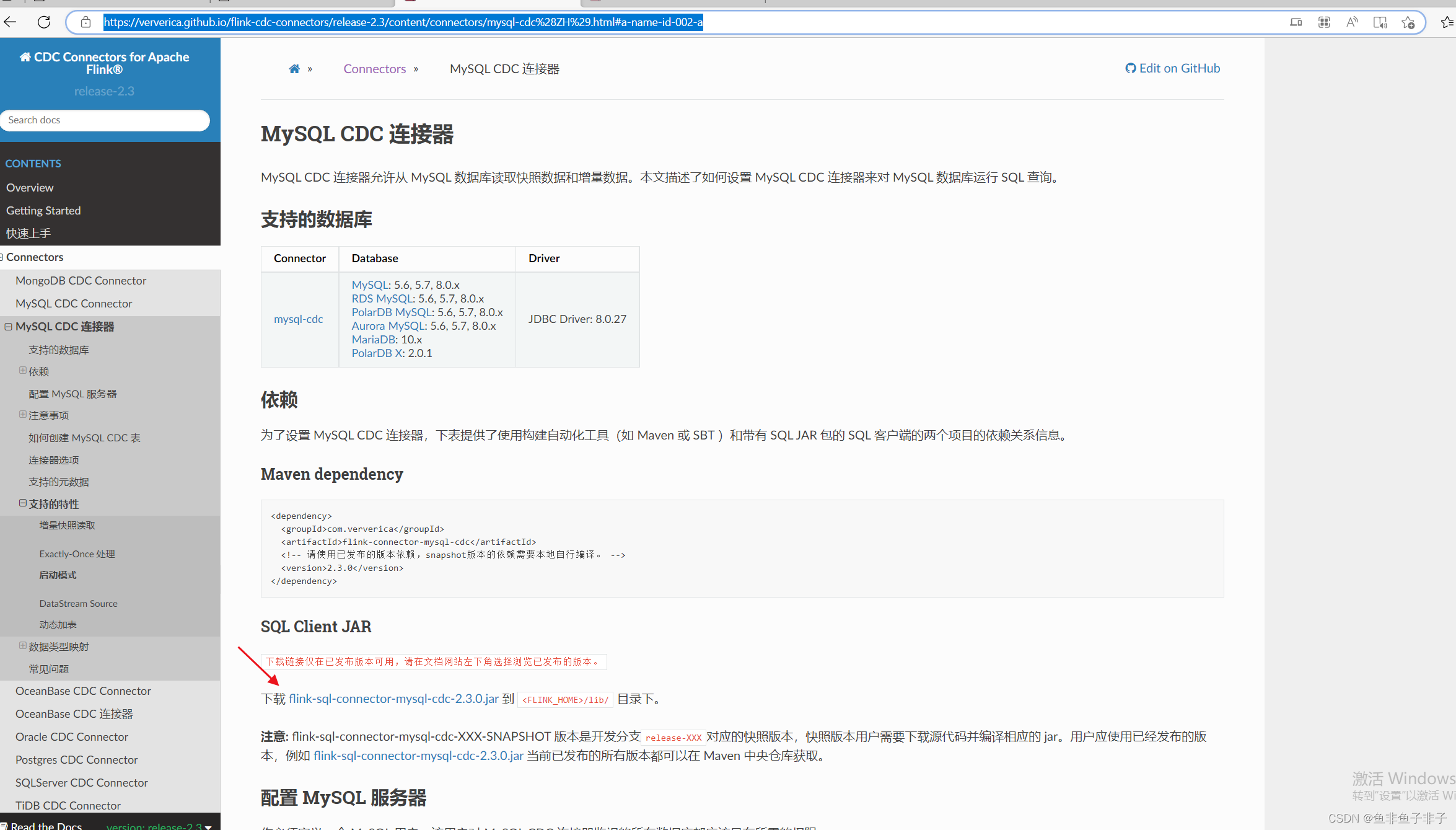Go to 支持的数据库 section
This screenshot has width=1456, height=830.
[58, 350]
